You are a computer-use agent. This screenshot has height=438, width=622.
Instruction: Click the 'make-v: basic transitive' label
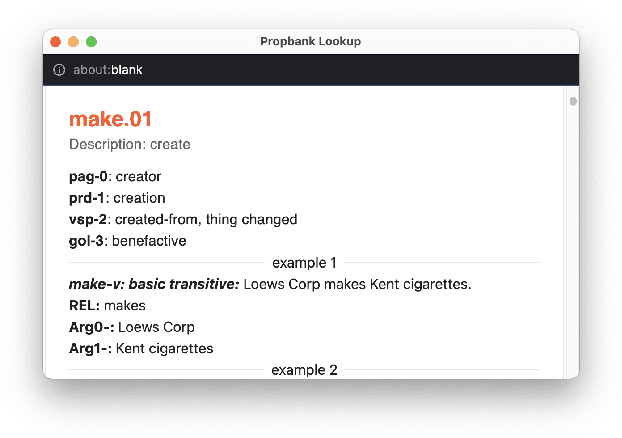coord(154,284)
